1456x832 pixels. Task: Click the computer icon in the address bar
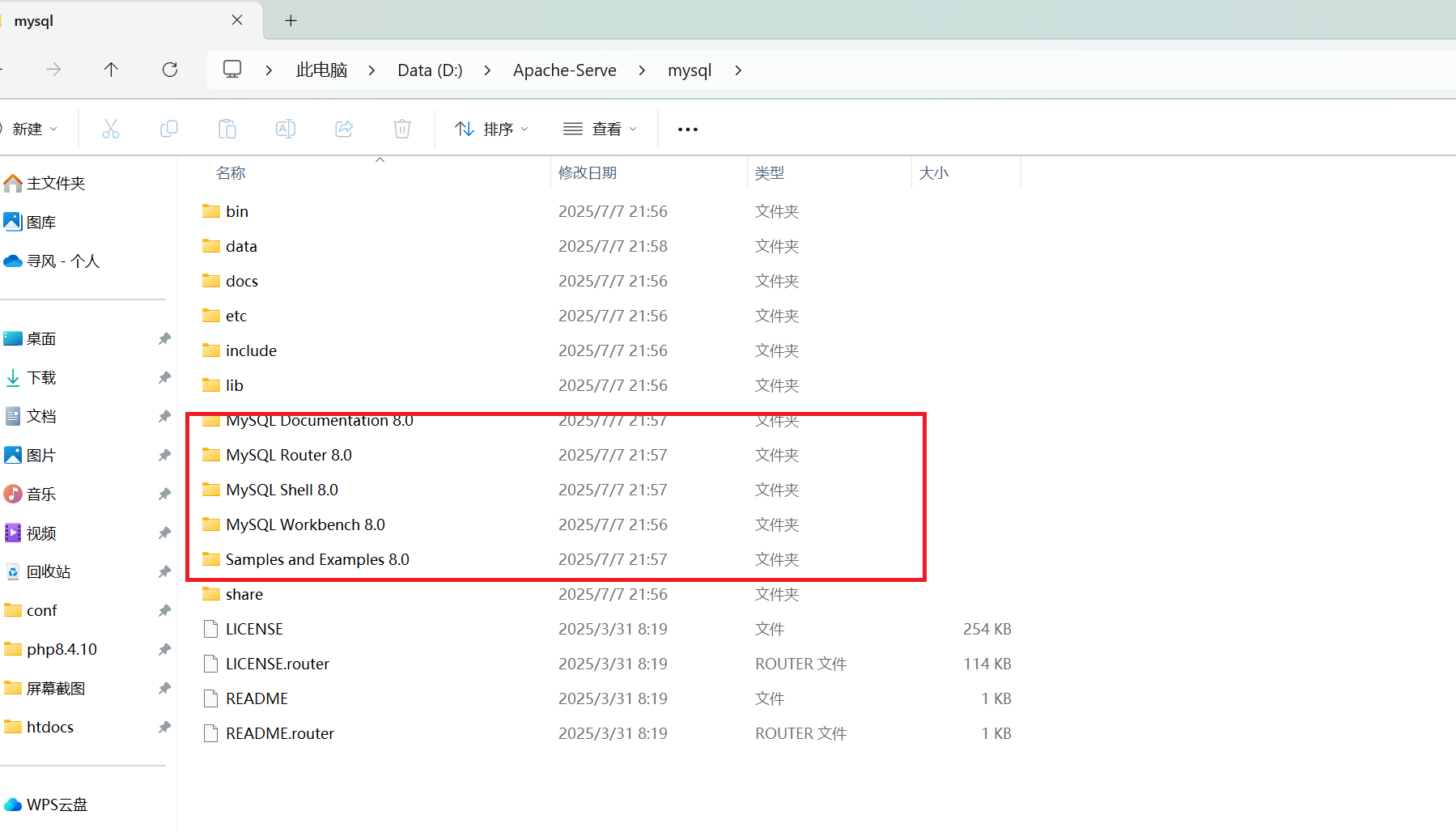232,70
